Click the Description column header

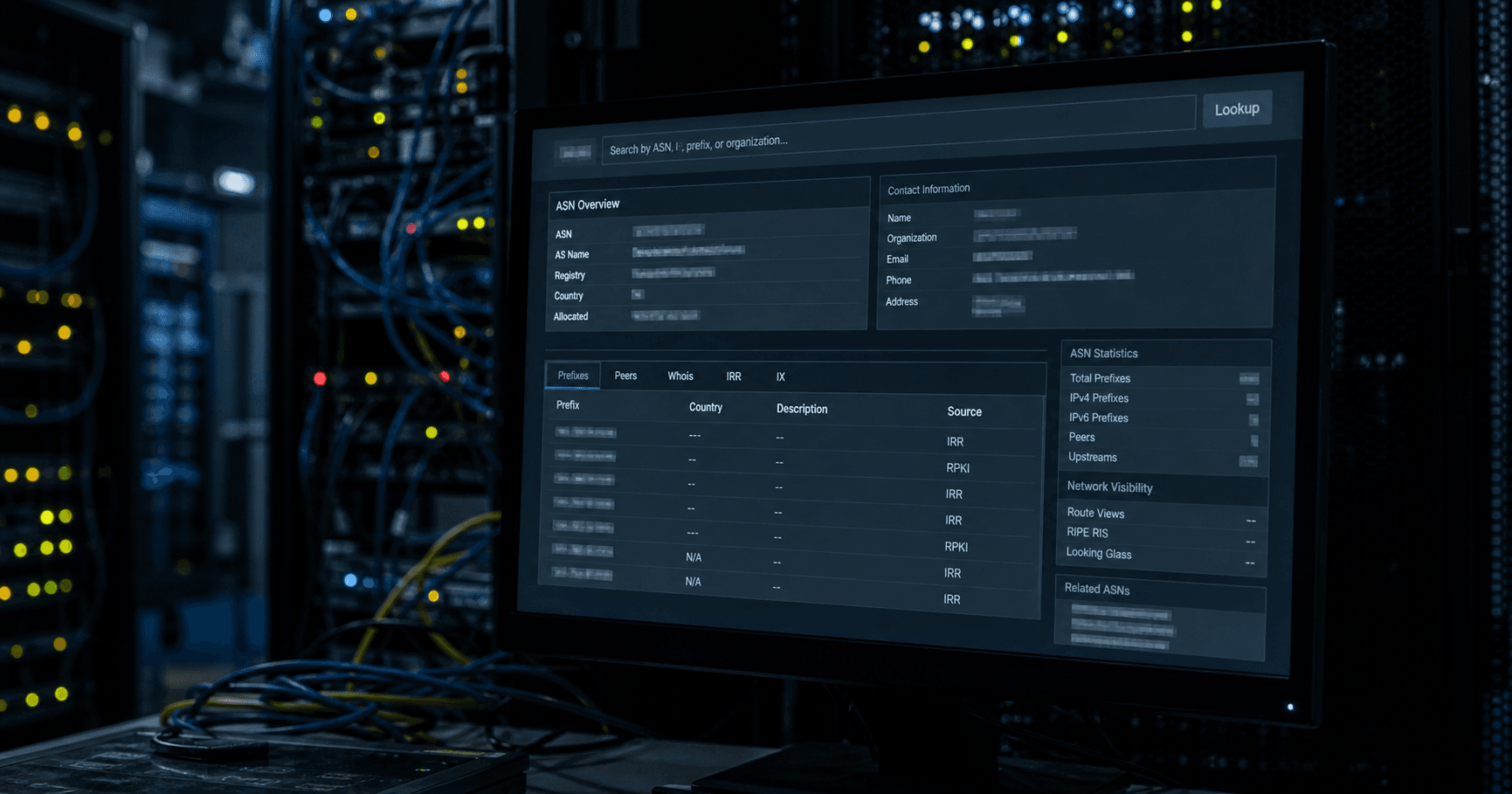[802, 409]
